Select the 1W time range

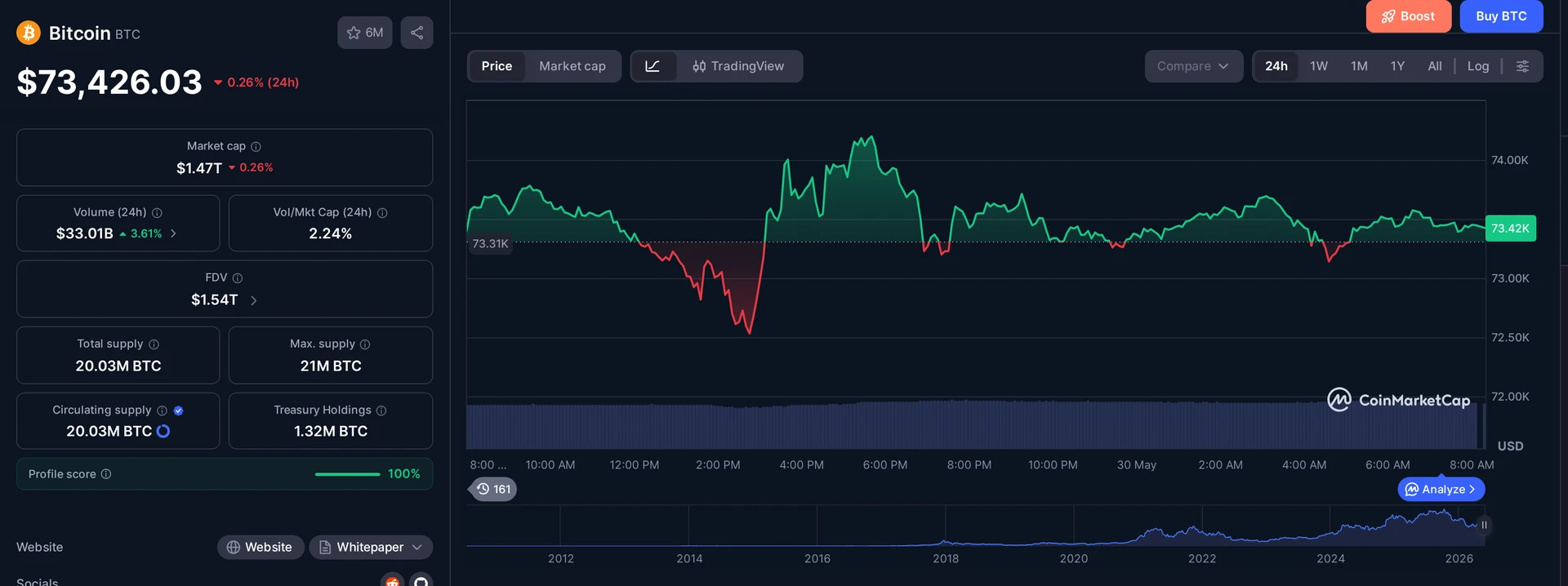coord(1319,66)
